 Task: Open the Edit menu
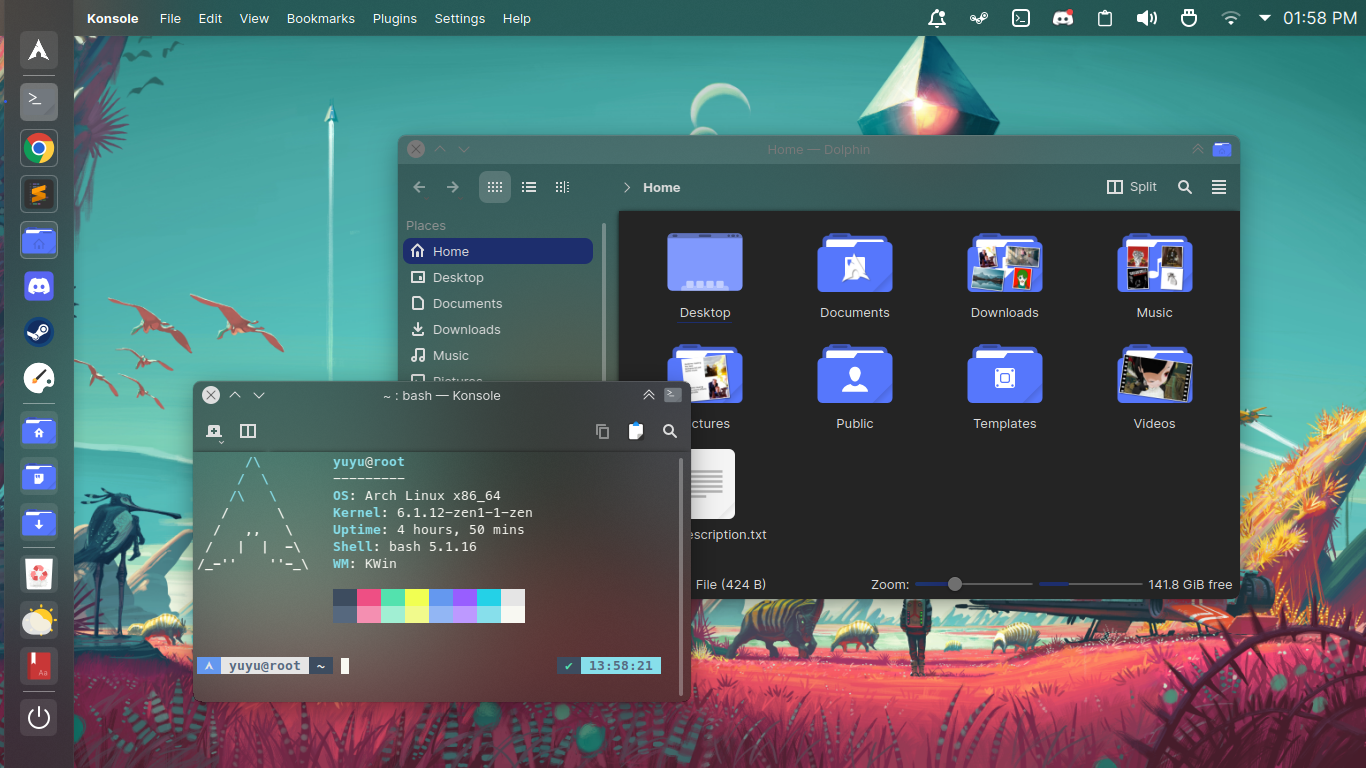tap(210, 18)
